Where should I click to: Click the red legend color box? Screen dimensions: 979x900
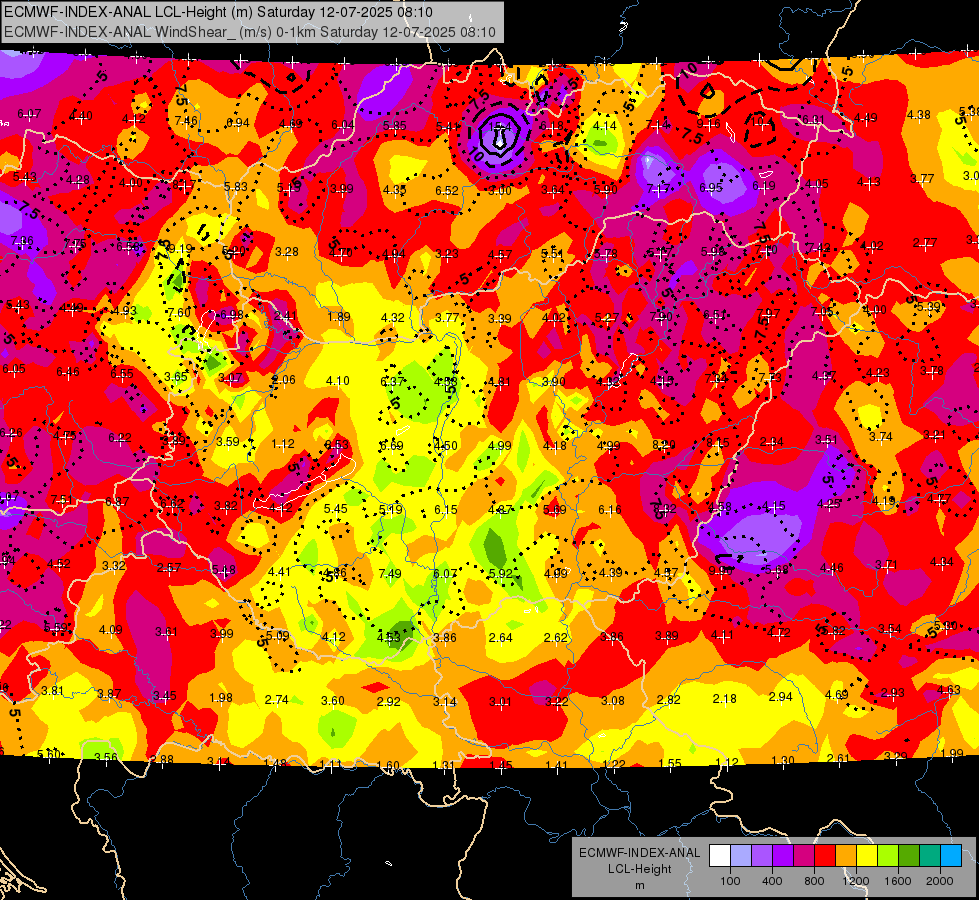(825, 855)
